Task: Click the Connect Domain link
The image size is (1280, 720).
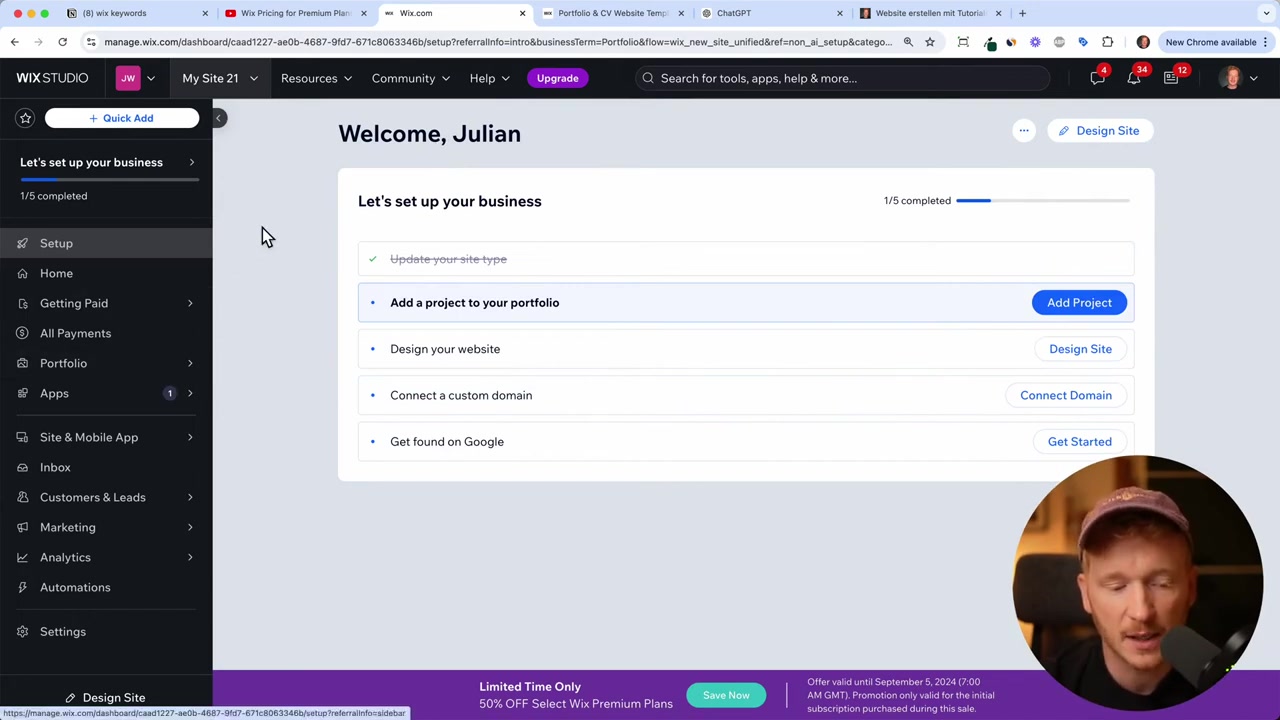Action: (1066, 395)
